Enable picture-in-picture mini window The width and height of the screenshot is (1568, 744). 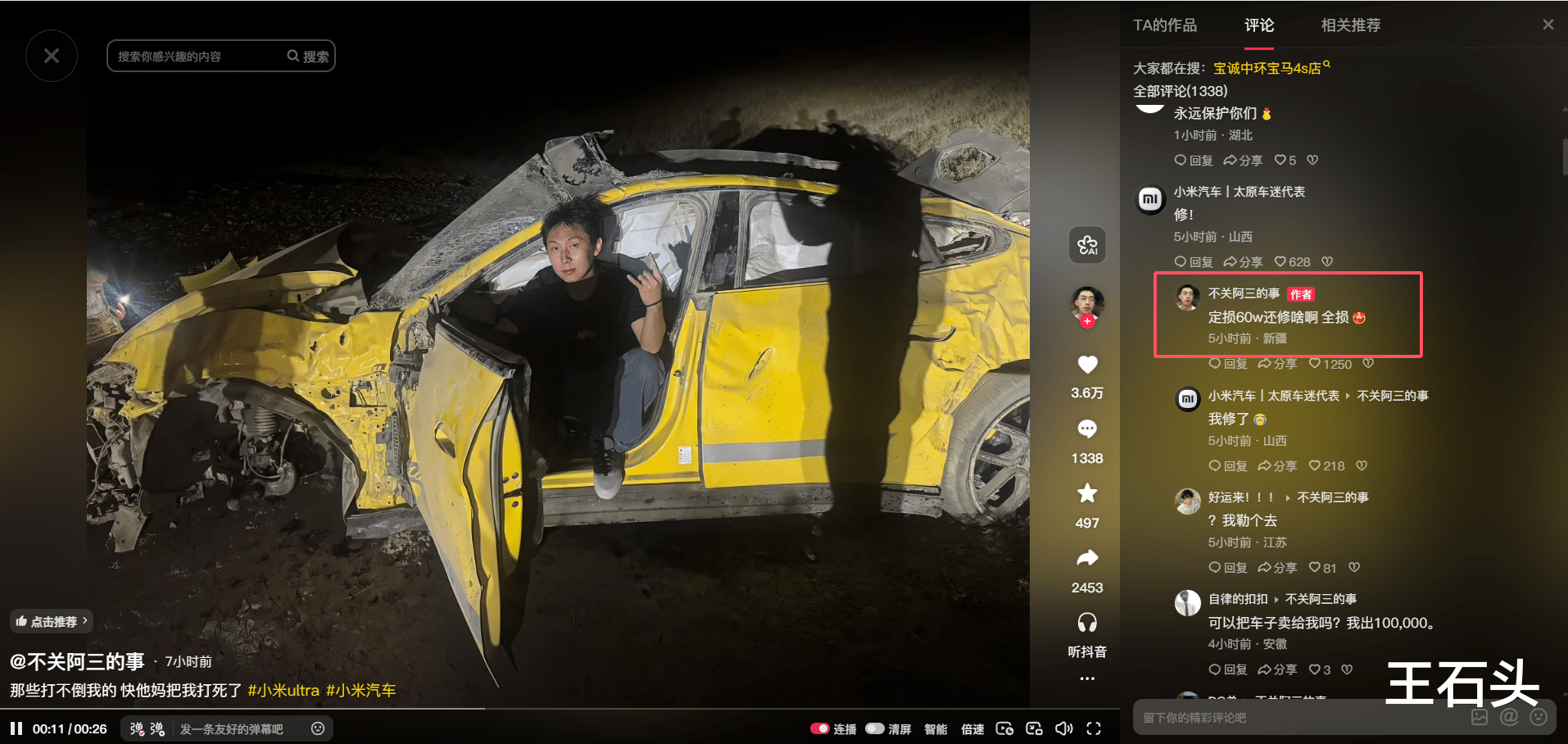click(x=1034, y=728)
